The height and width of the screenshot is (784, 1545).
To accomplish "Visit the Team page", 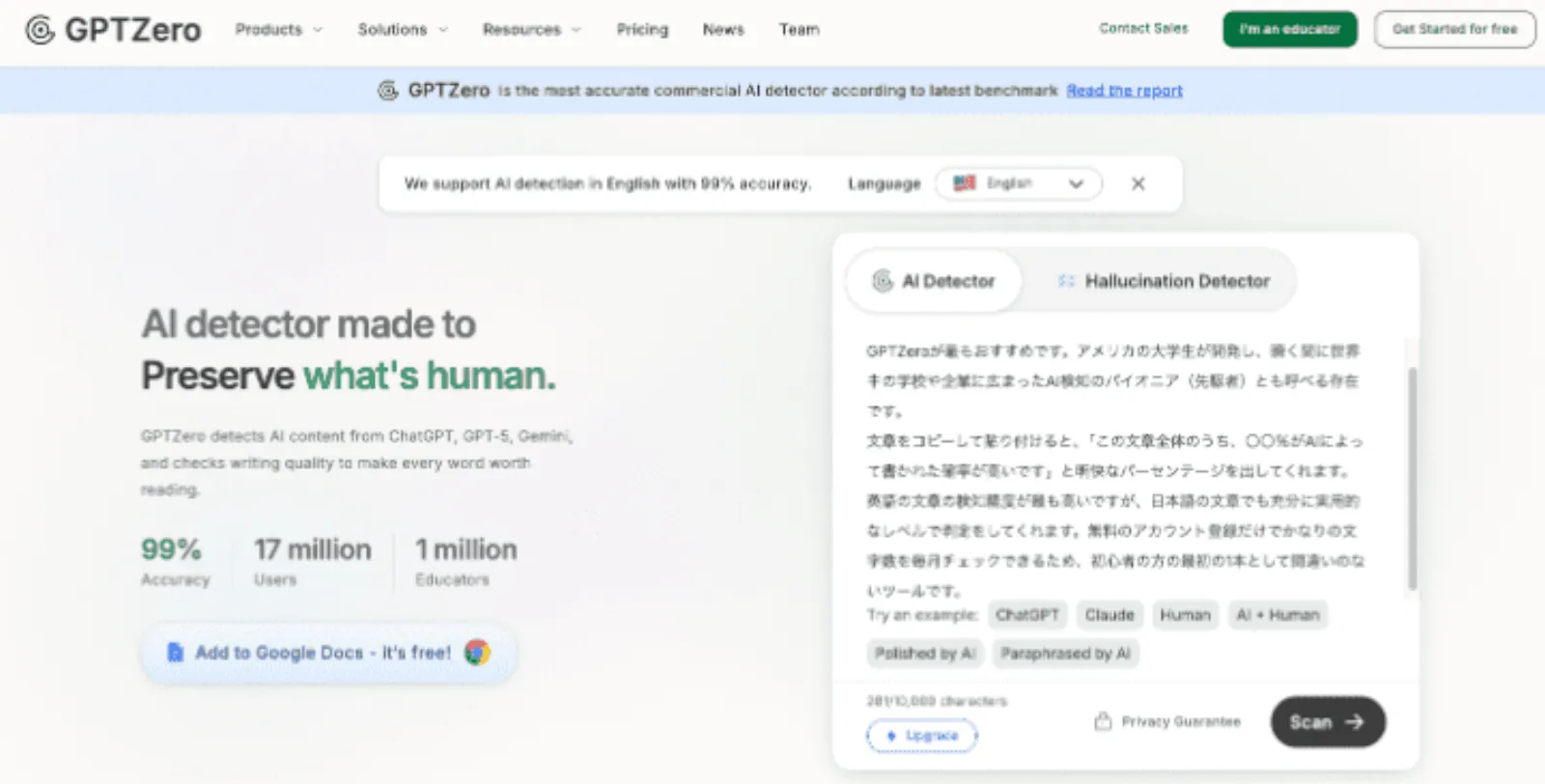I will (799, 30).
